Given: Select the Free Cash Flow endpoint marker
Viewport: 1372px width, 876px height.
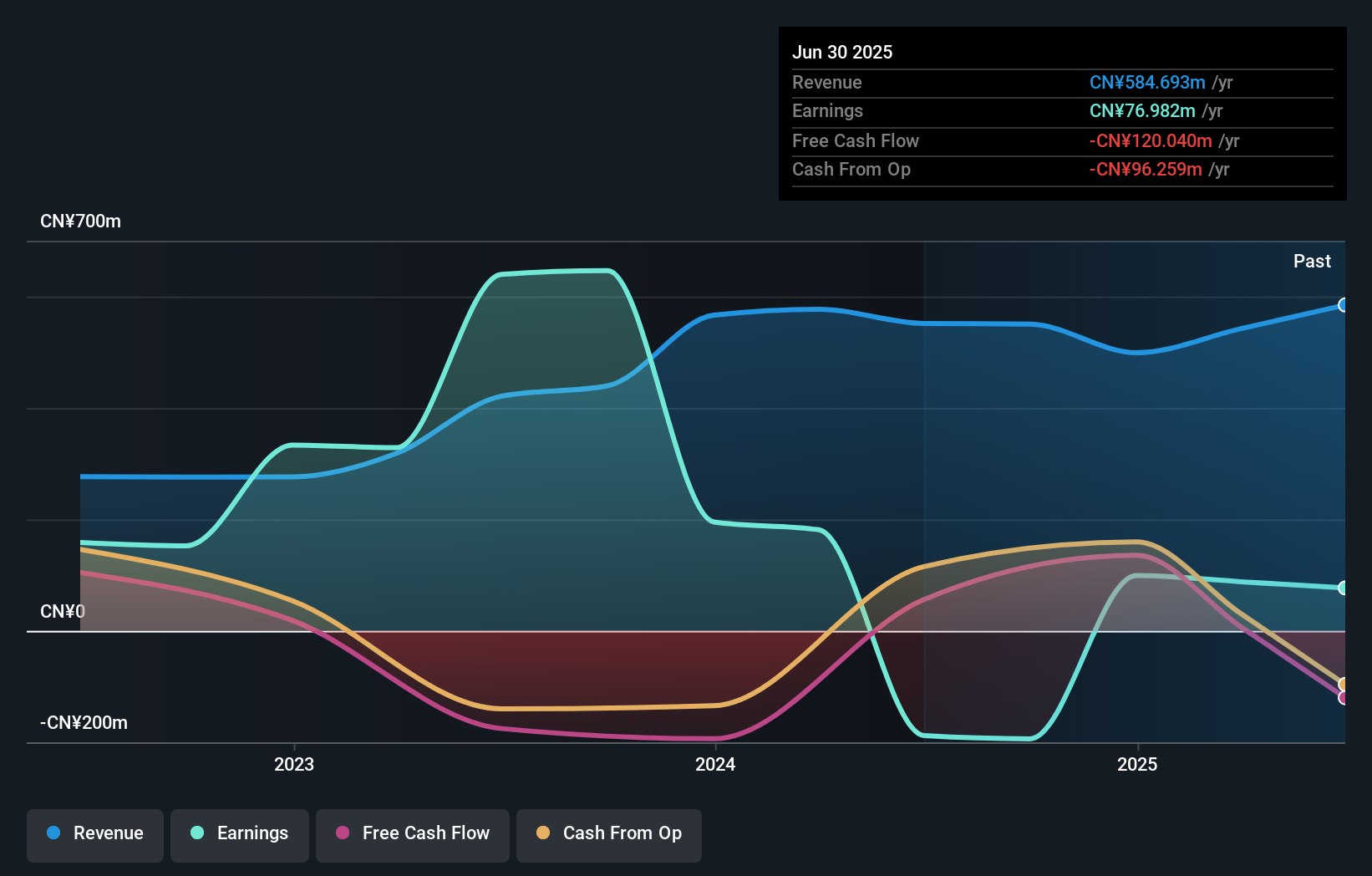Looking at the screenshot, I should coord(1344,698).
